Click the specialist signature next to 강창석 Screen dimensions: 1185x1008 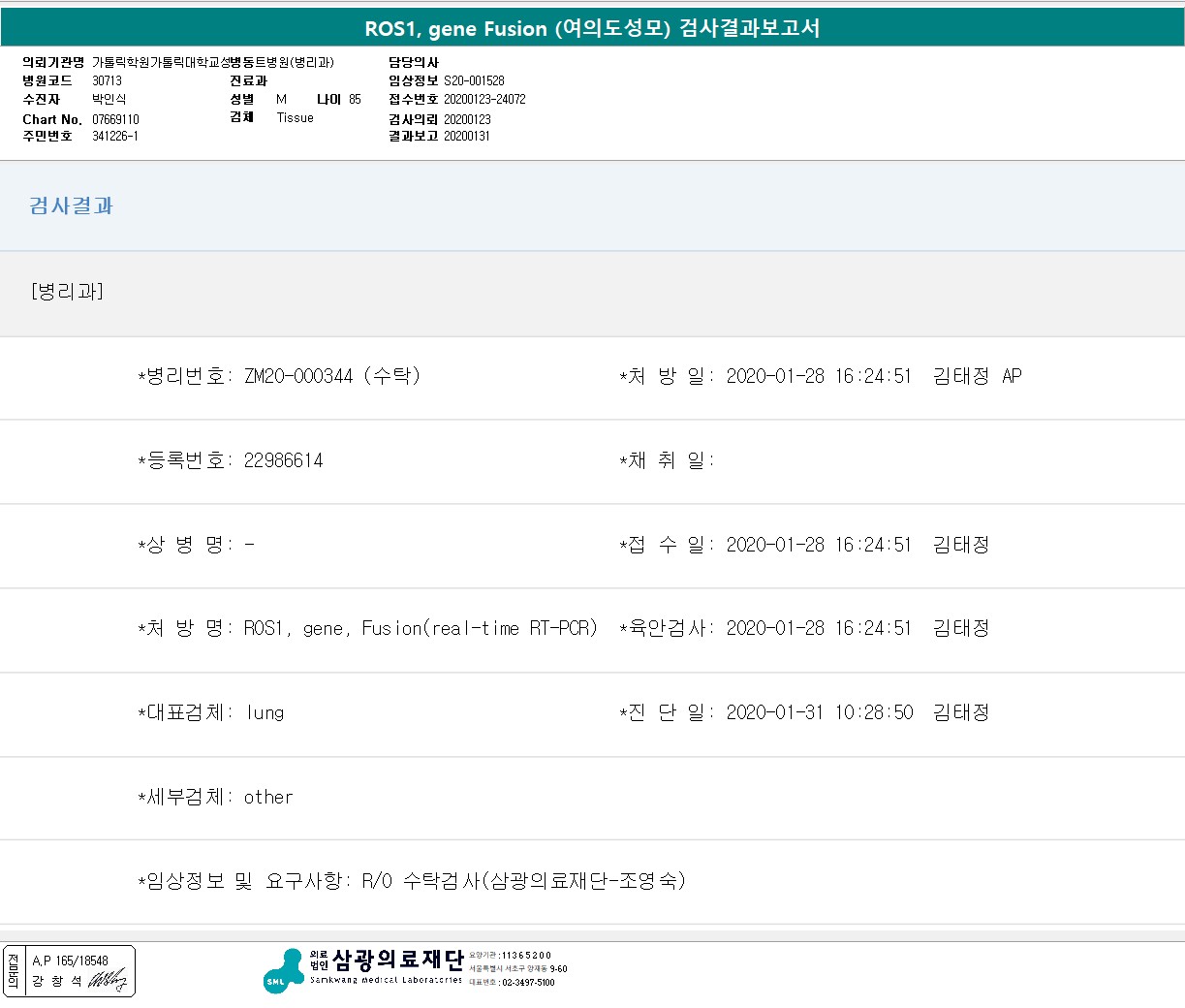108,981
